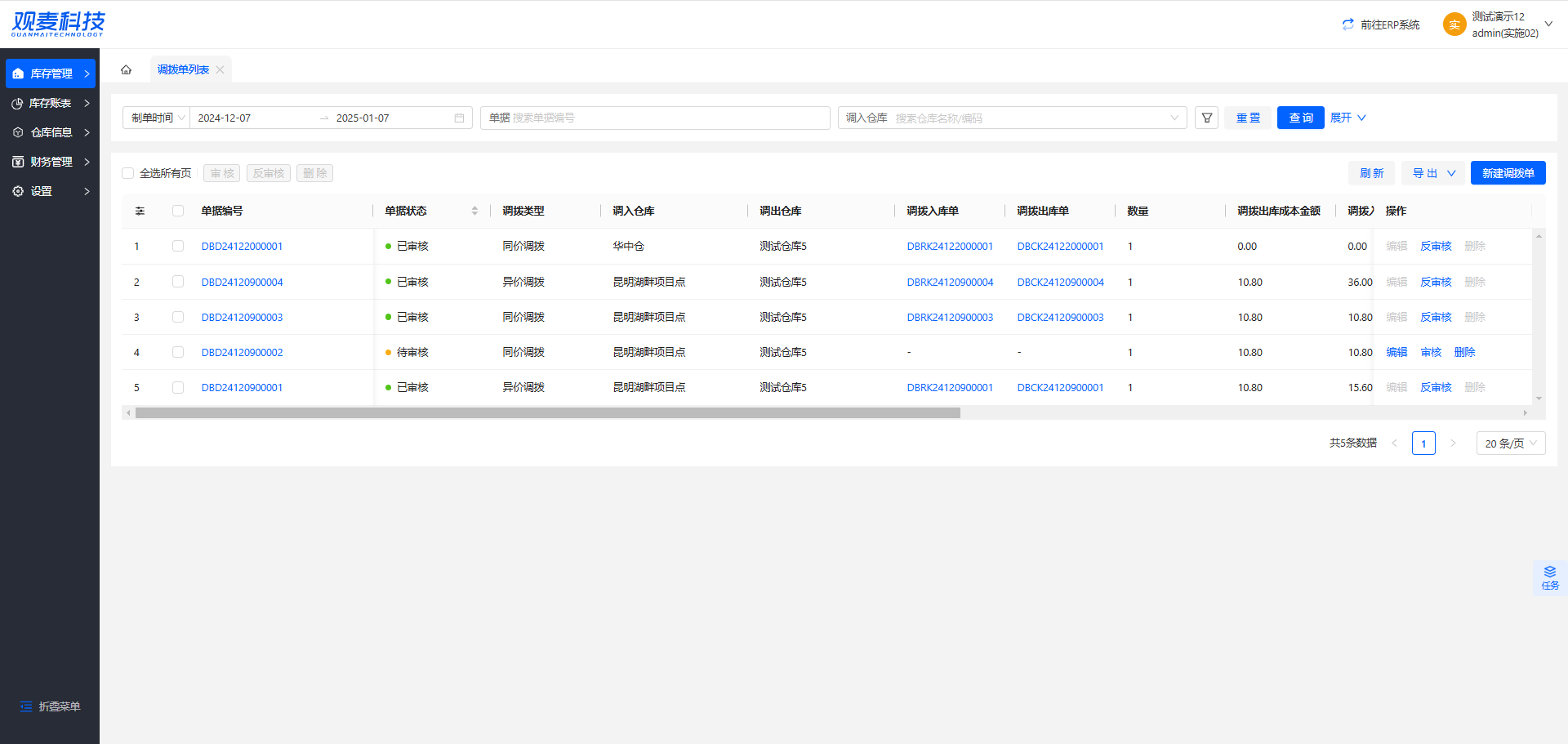Expand the 展开 advanced filters
Viewport: 1568px width, 744px height.
[1347, 118]
